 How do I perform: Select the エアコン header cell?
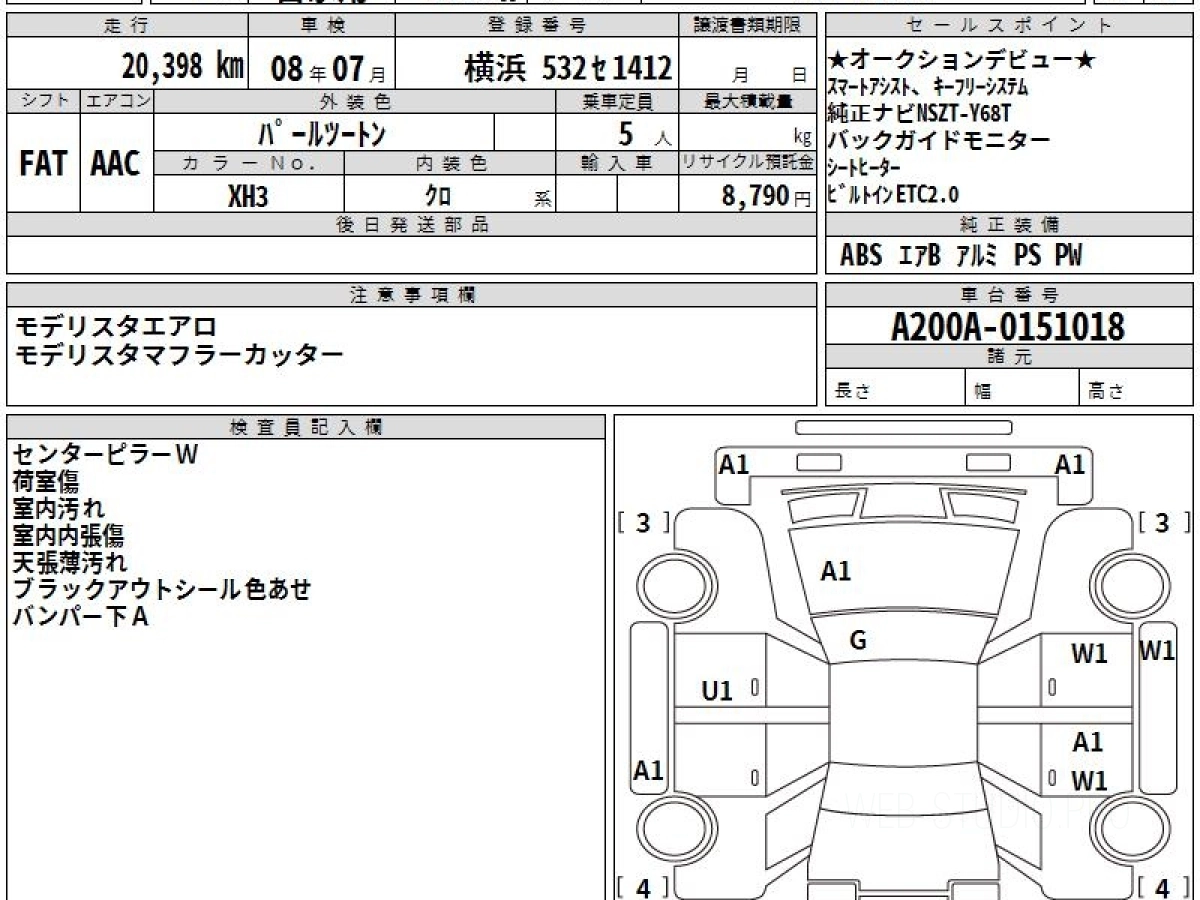pos(117,101)
